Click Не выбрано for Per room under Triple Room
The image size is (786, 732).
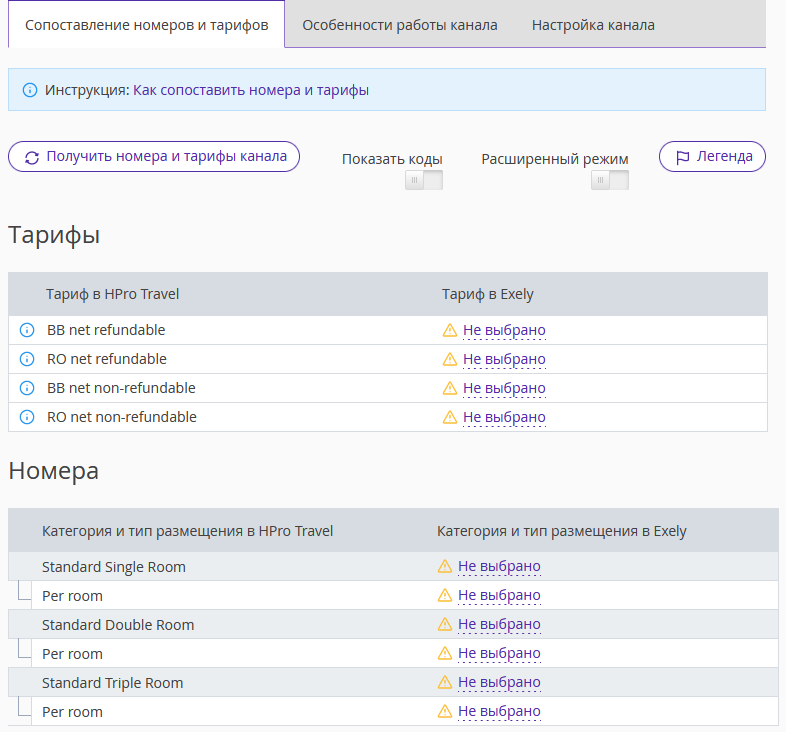(x=499, y=712)
